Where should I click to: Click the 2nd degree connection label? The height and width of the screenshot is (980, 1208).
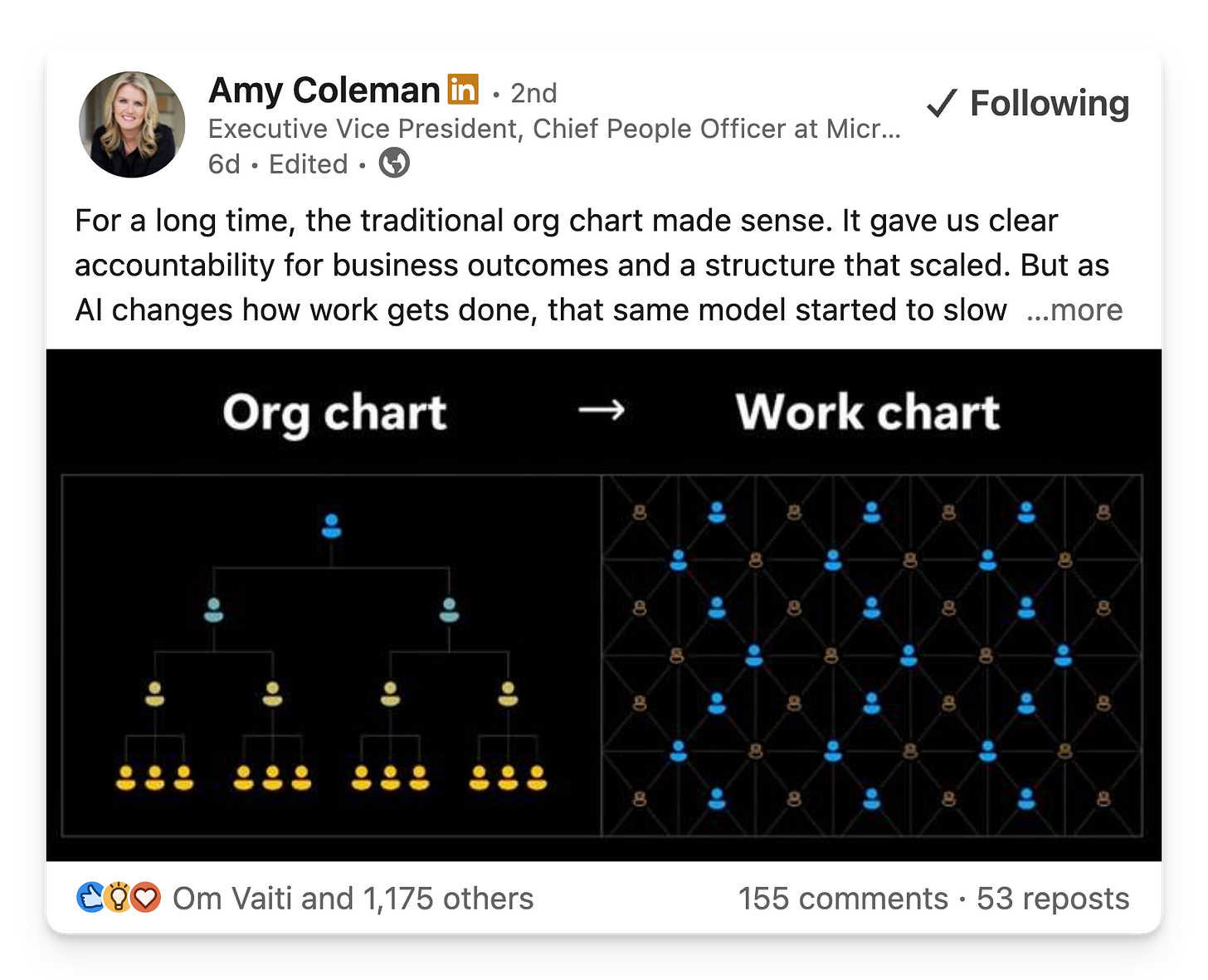point(533,93)
